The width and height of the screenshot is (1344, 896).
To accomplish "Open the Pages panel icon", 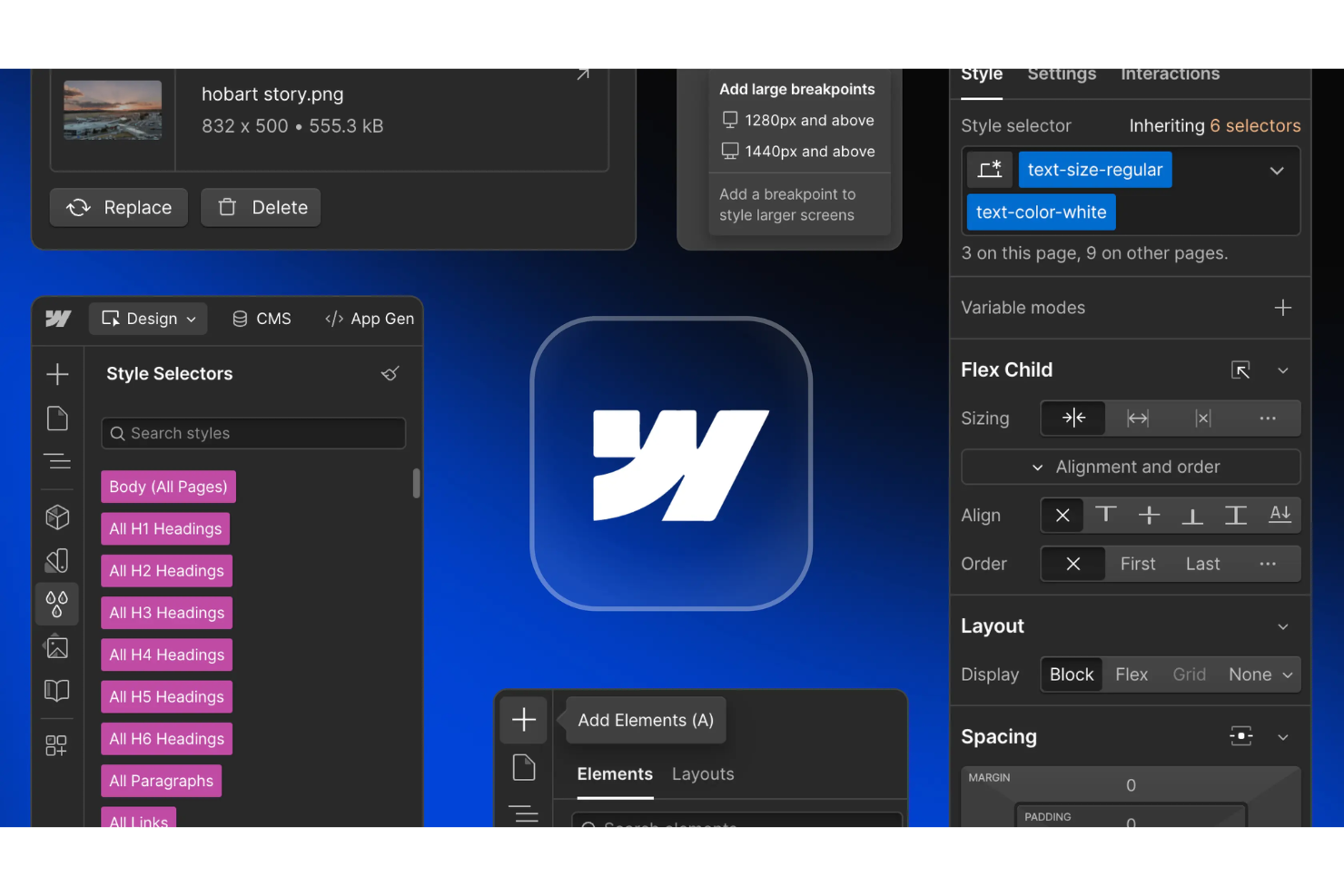I will click(57, 418).
